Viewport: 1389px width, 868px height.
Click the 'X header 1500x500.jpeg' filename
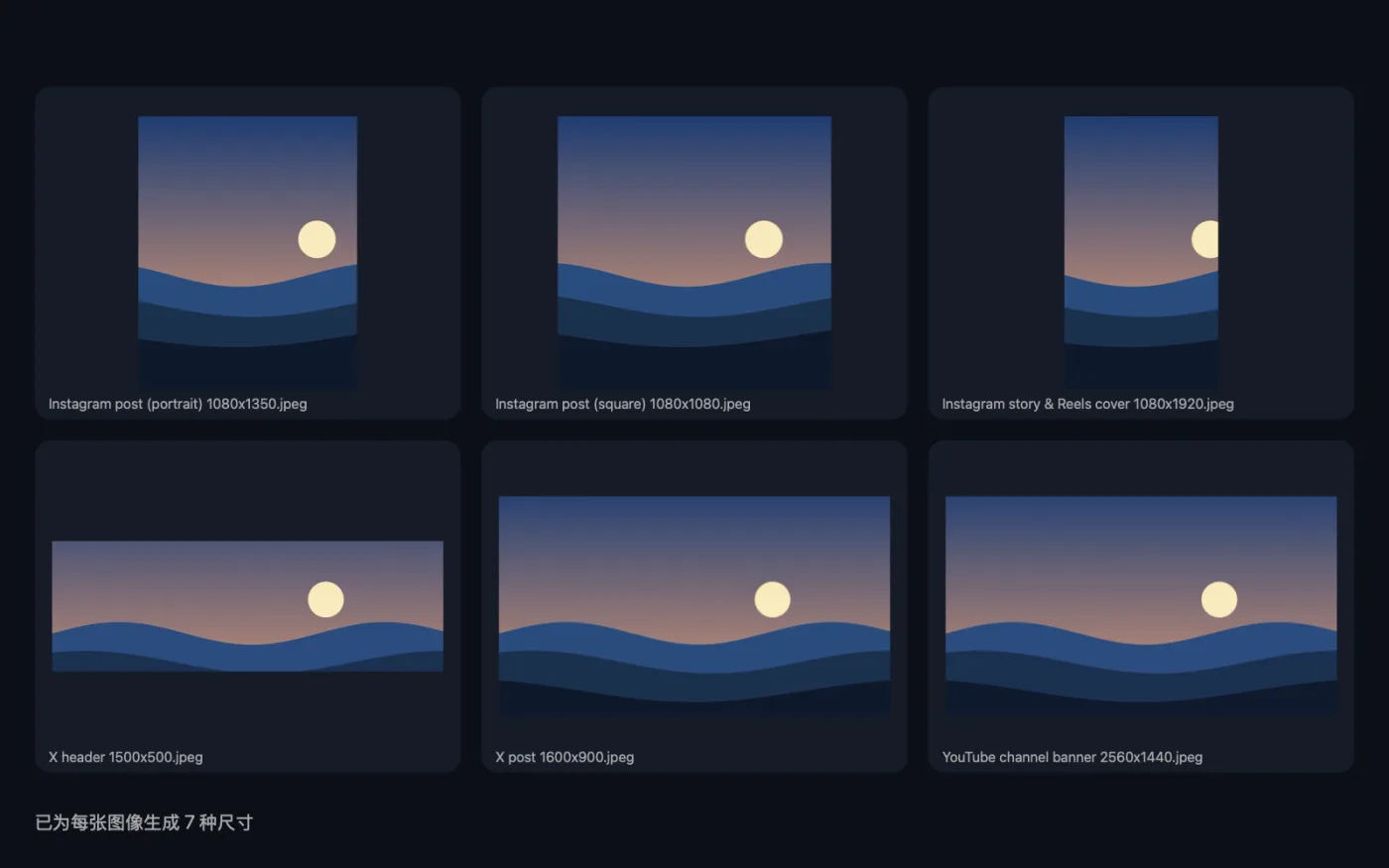point(126,757)
